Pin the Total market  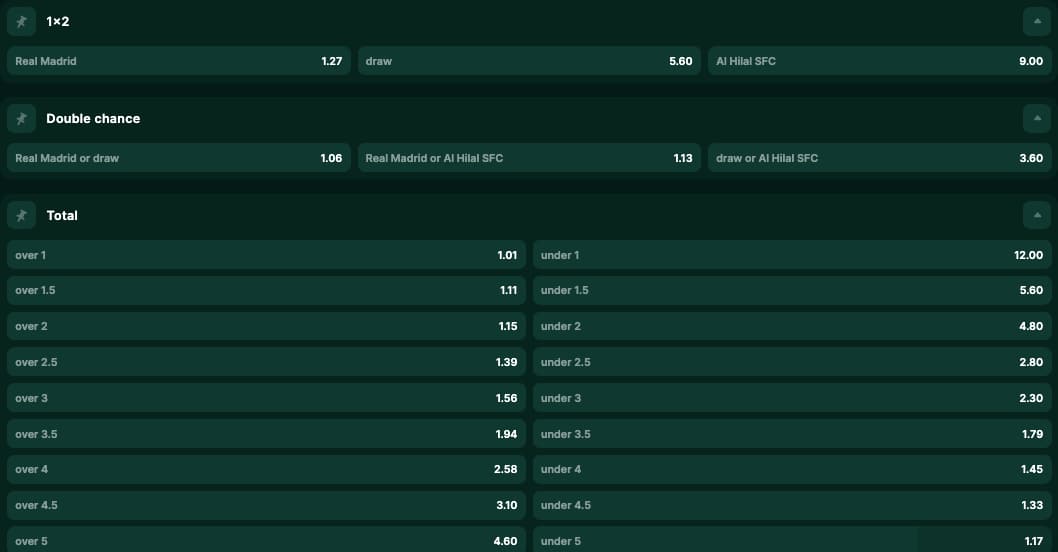coord(22,215)
